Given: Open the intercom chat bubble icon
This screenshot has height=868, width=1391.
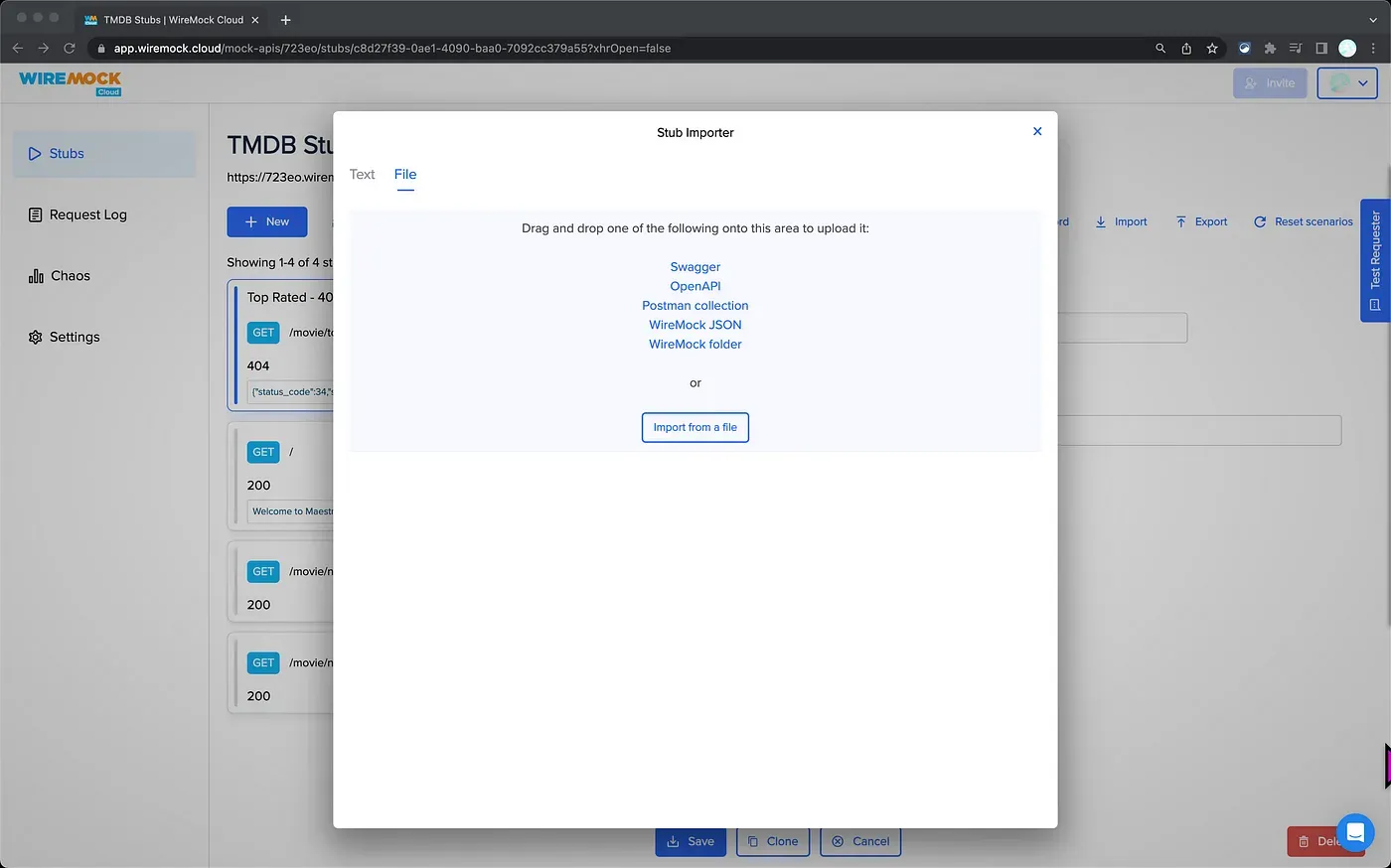Looking at the screenshot, I should [x=1354, y=832].
